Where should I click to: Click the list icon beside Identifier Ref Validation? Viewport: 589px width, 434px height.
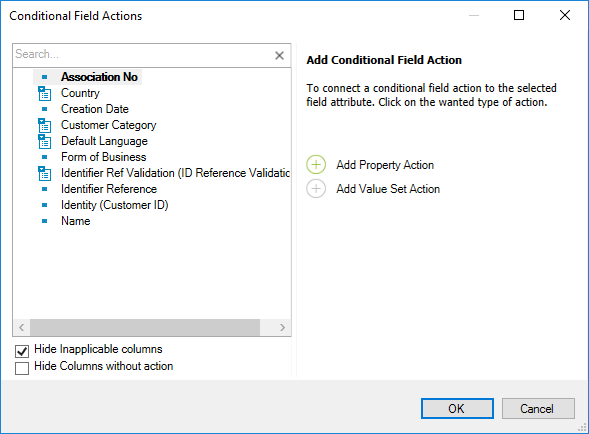click(x=44, y=174)
